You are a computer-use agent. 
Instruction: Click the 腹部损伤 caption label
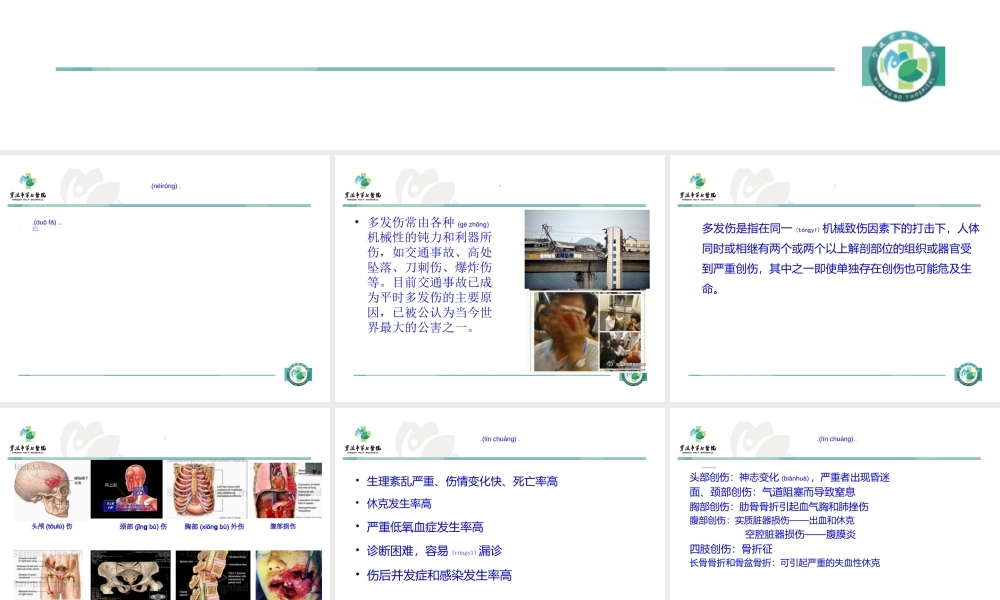284,526
